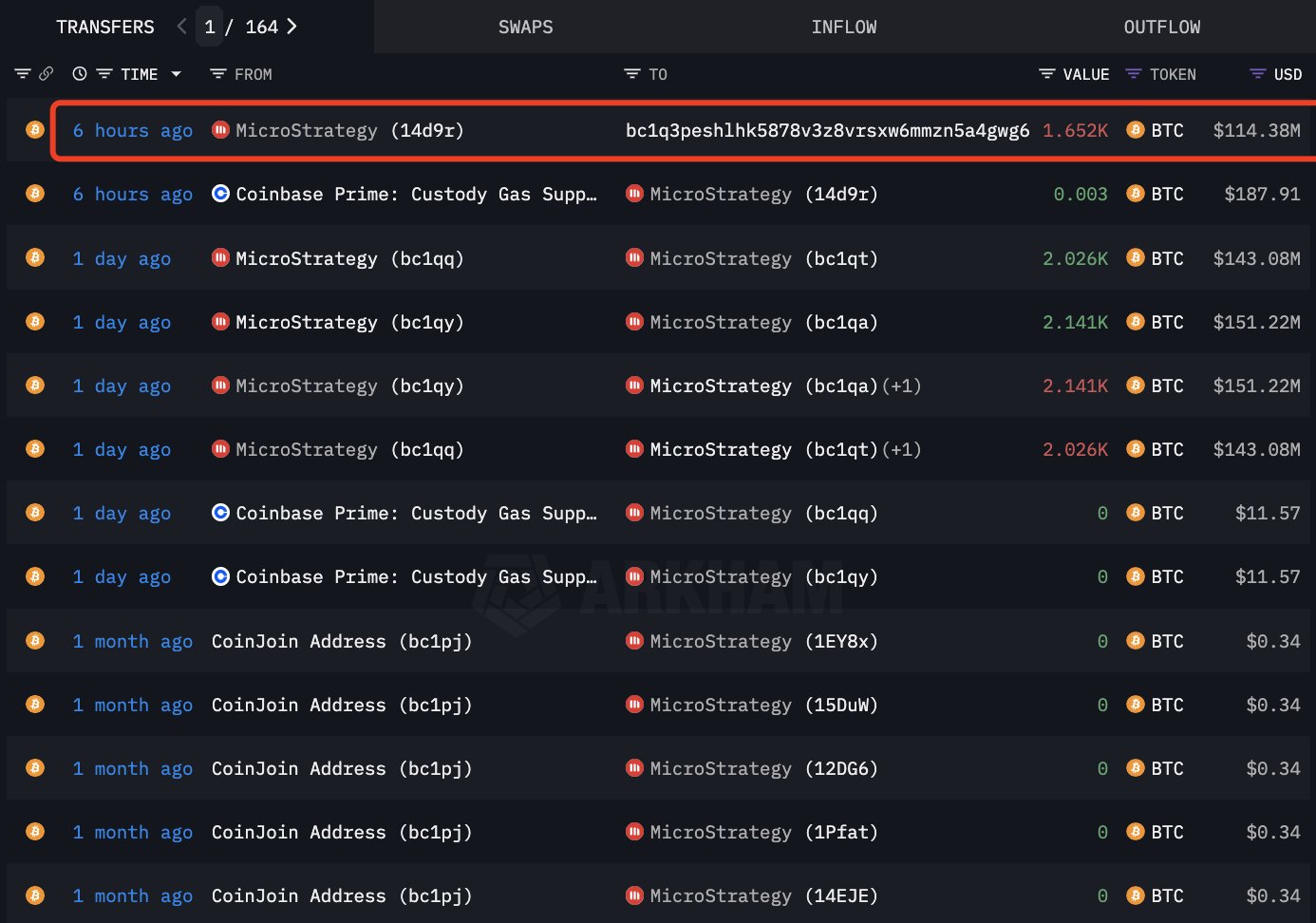Viewport: 1316px width, 923px height.
Task: Click the (+1) badge next to MicroStrategy (bc1qa)
Action: [901, 386]
